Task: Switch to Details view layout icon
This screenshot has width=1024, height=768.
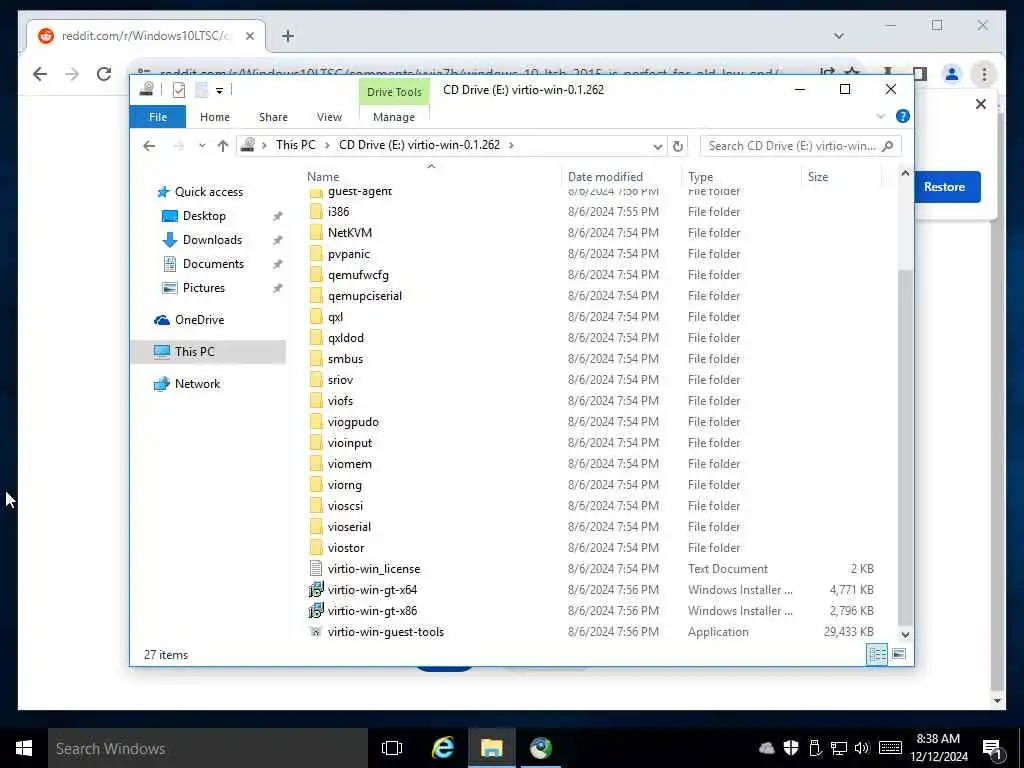Action: coord(876,654)
